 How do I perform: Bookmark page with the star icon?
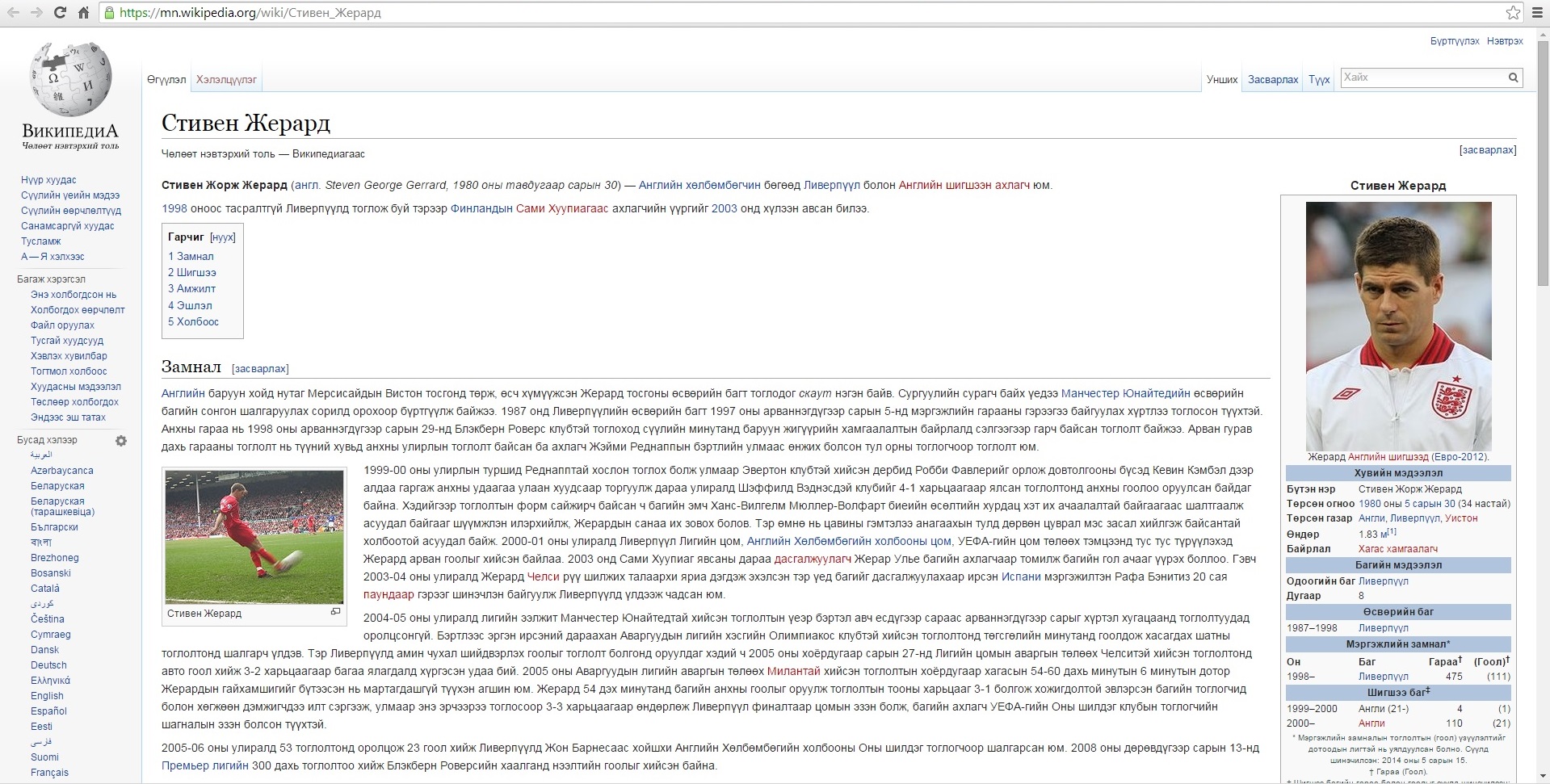(1513, 12)
